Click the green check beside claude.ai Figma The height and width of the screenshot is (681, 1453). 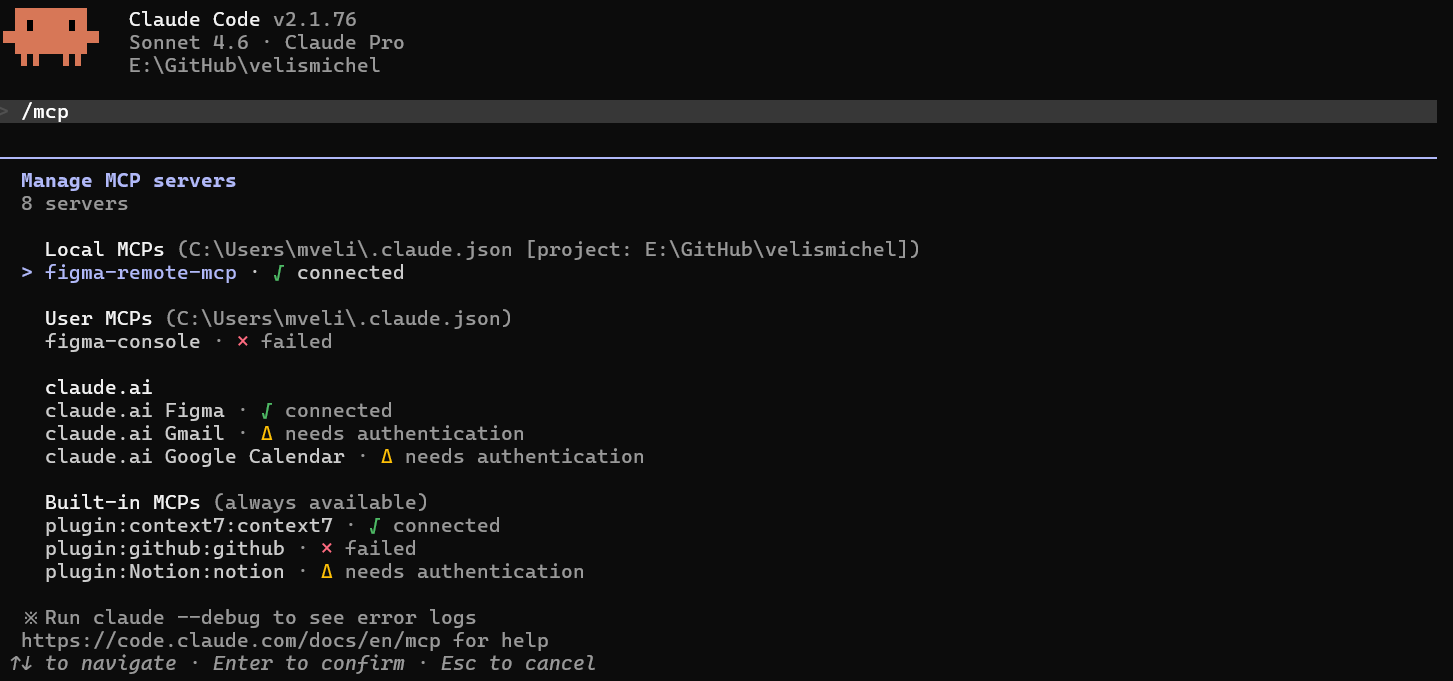267,411
